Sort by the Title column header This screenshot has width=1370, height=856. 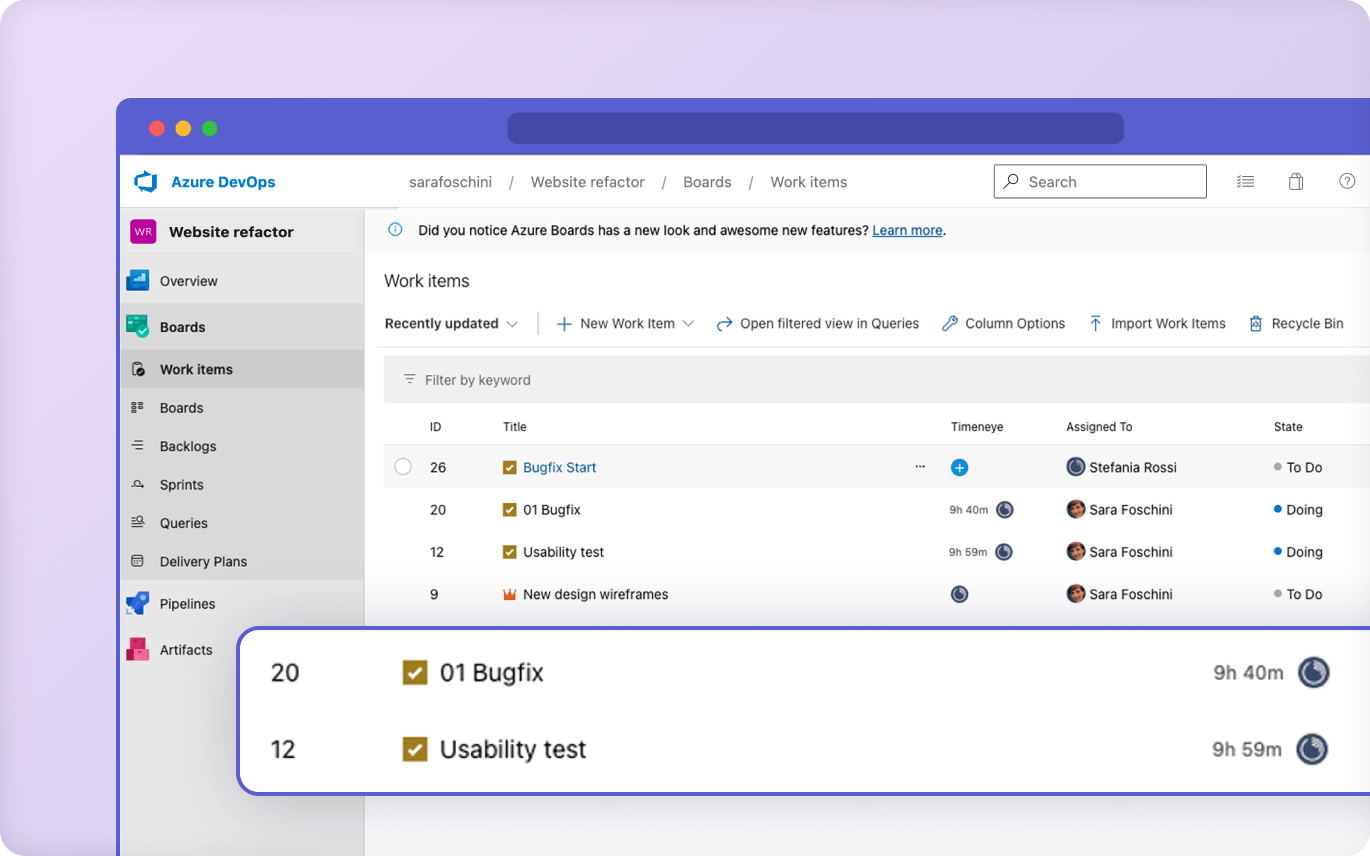(514, 427)
